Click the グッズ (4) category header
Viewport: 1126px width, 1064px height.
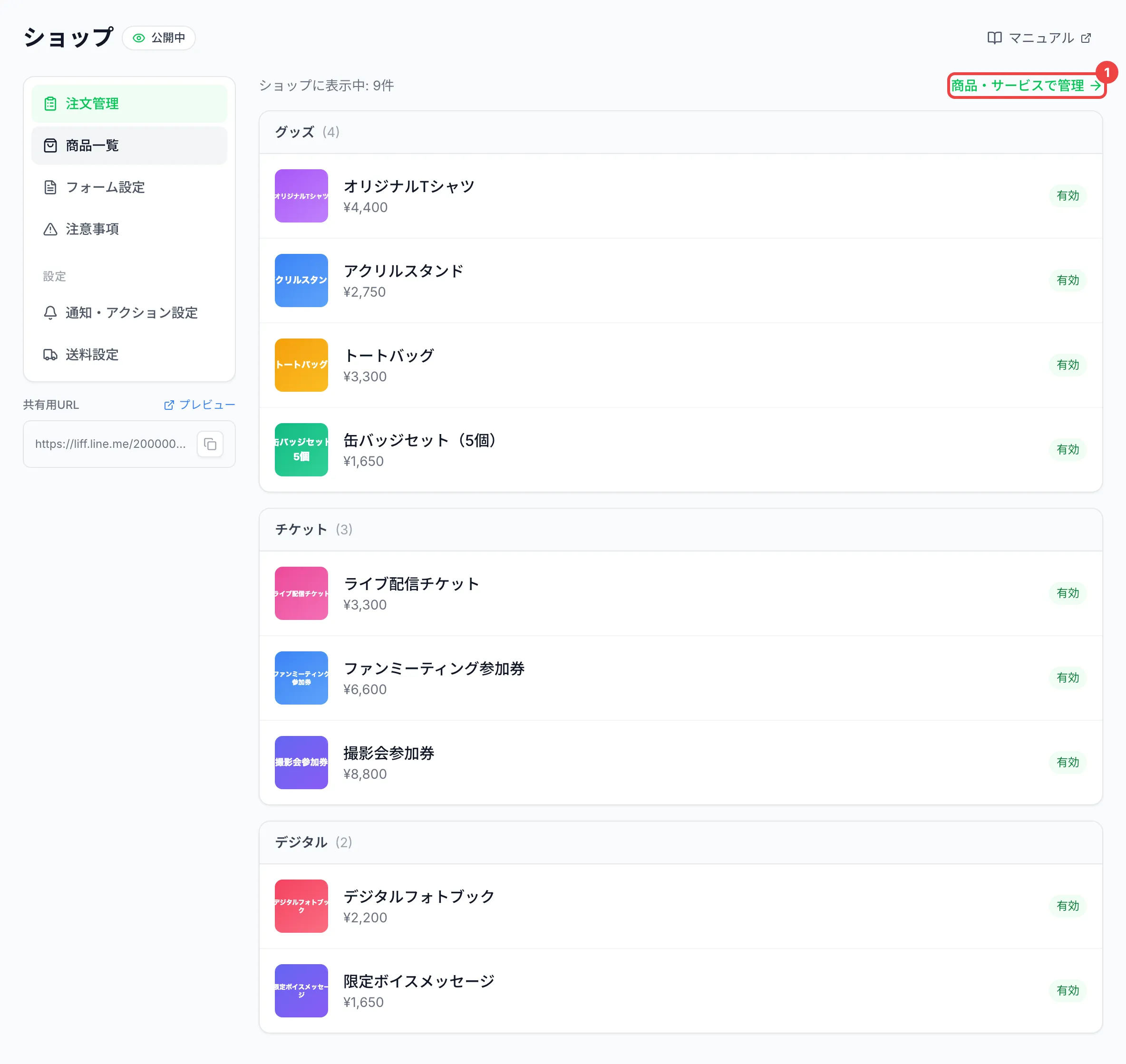(x=680, y=132)
